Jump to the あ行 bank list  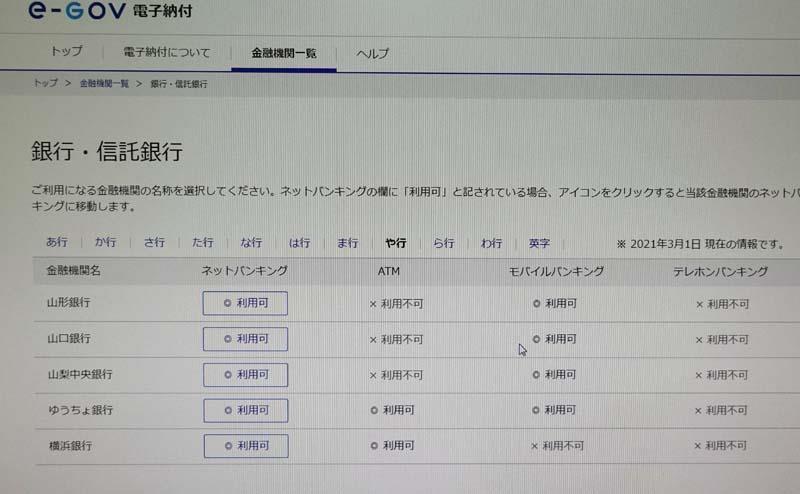57,241
